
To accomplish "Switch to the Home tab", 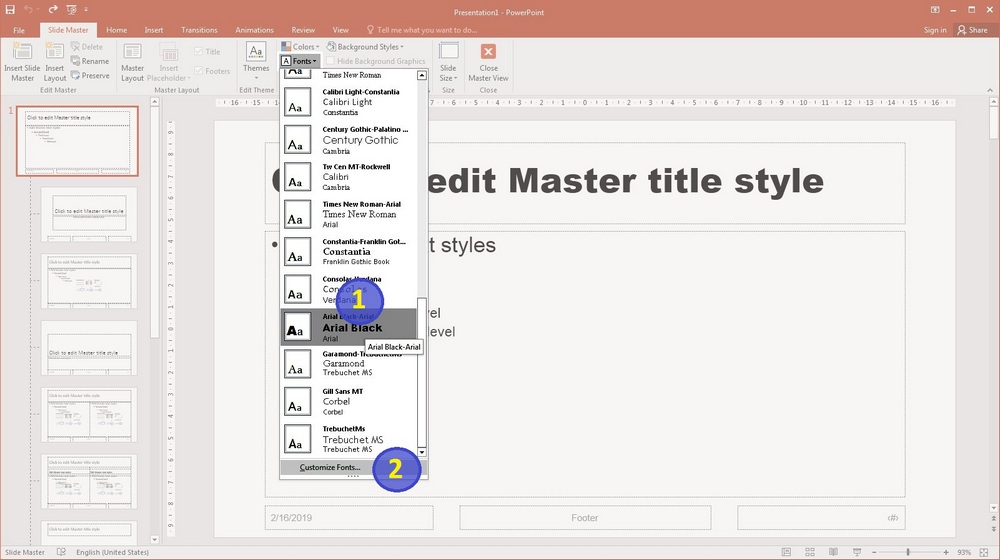I will [116, 30].
